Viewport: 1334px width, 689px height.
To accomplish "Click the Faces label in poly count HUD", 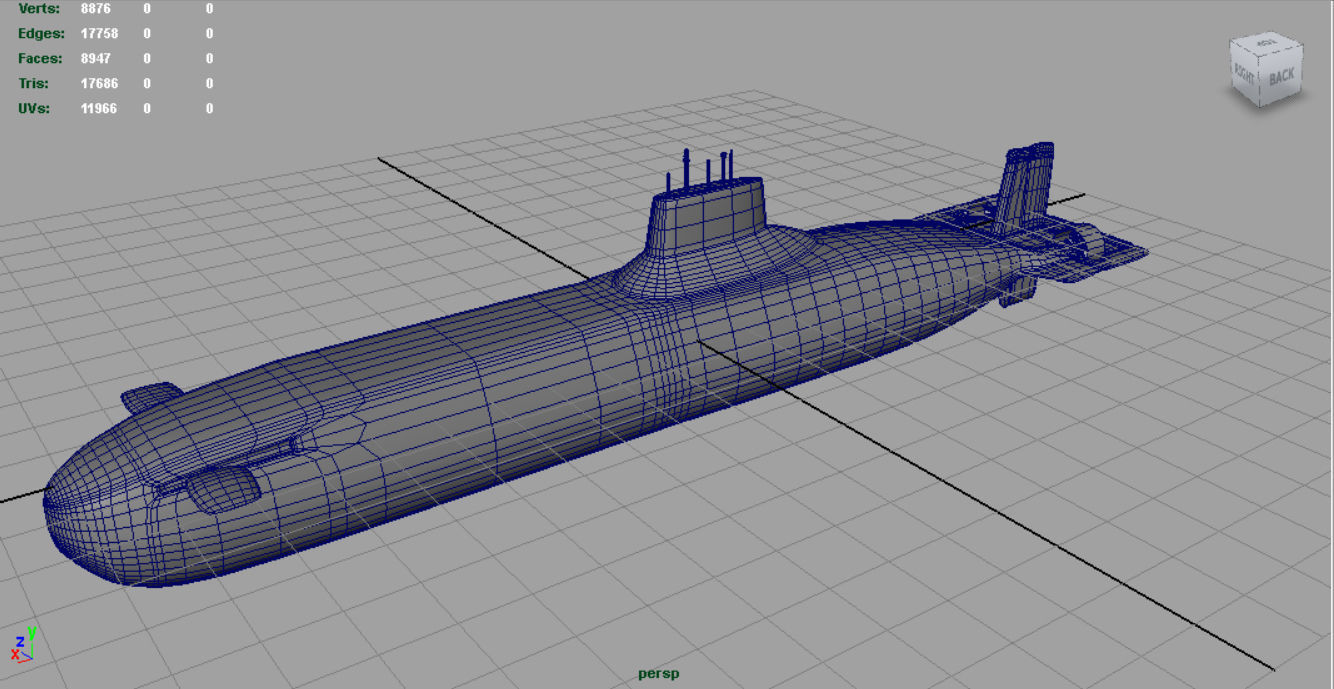I will [40, 58].
